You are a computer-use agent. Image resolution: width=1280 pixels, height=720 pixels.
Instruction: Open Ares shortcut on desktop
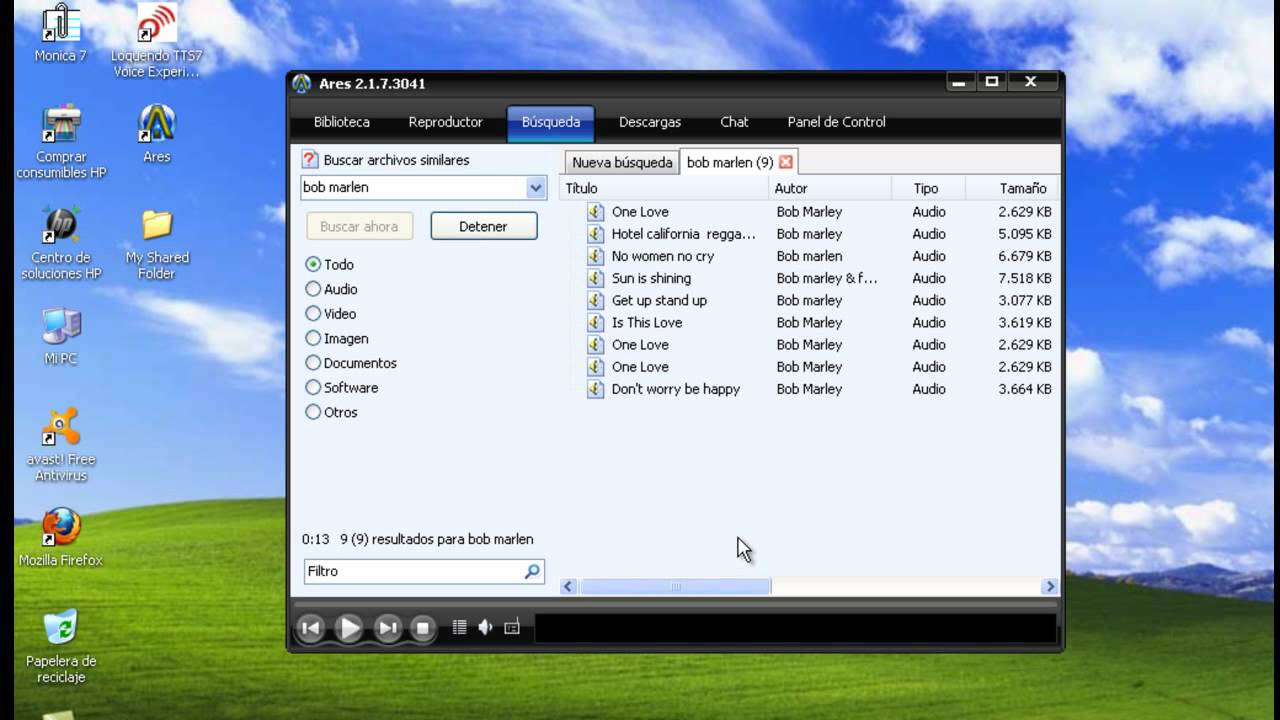coord(157,135)
